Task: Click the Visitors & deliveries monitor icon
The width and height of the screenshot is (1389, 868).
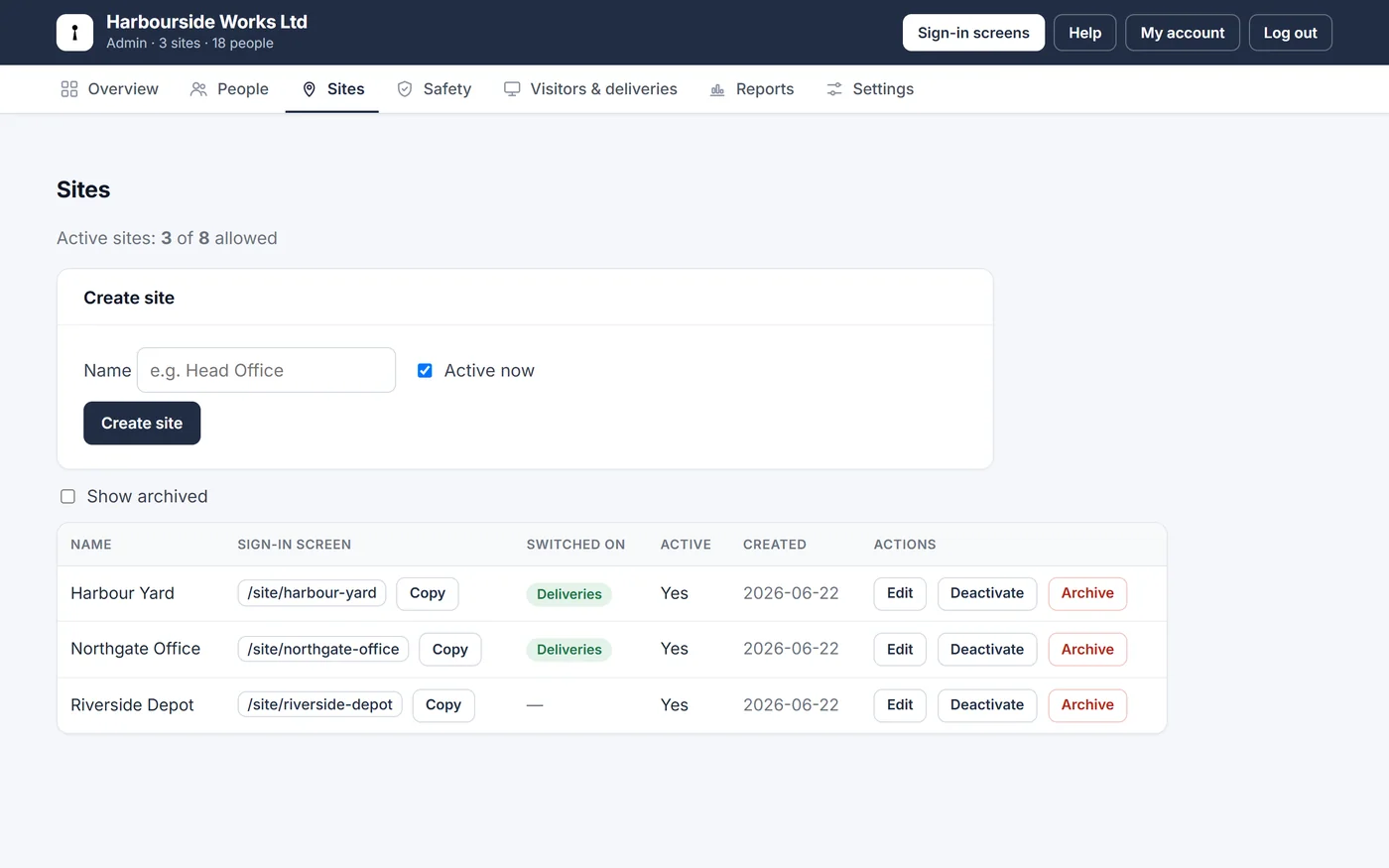Action: [x=512, y=89]
